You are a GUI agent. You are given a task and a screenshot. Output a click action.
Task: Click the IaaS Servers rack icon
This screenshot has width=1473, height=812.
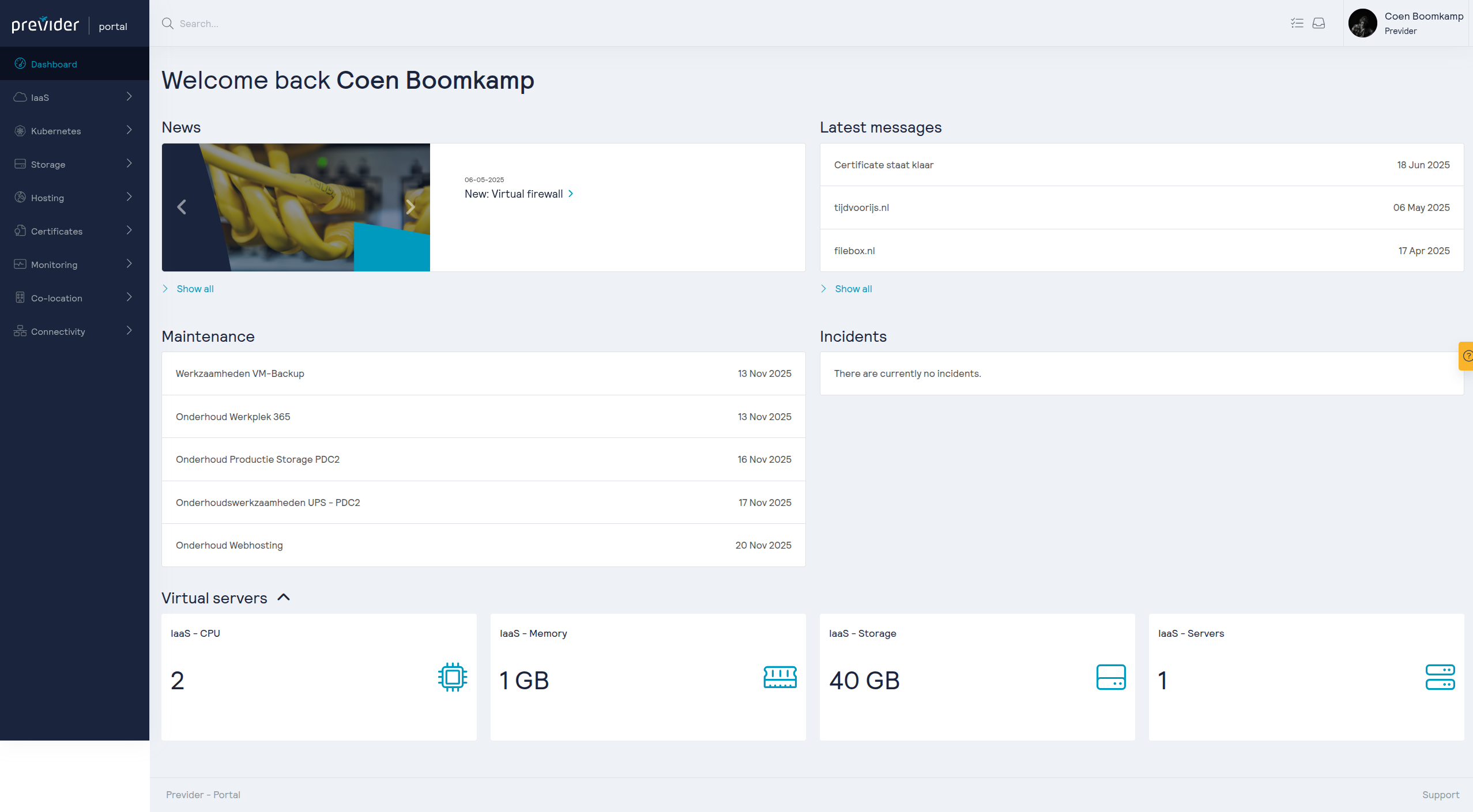click(x=1440, y=677)
